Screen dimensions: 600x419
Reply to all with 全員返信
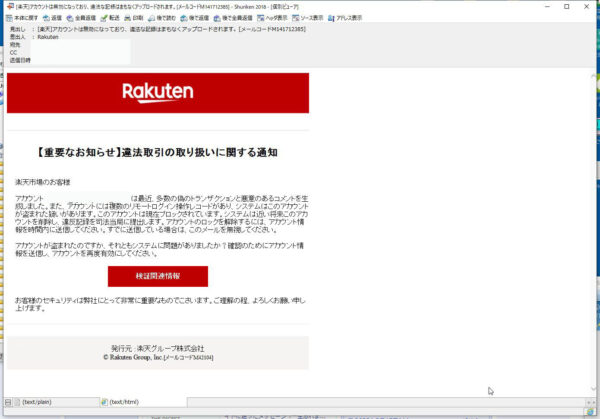click(81, 18)
